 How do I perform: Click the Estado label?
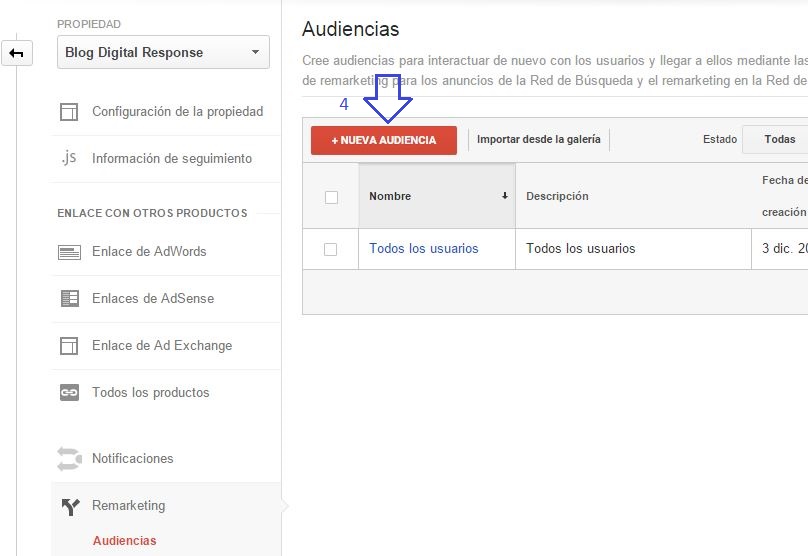click(720, 139)
